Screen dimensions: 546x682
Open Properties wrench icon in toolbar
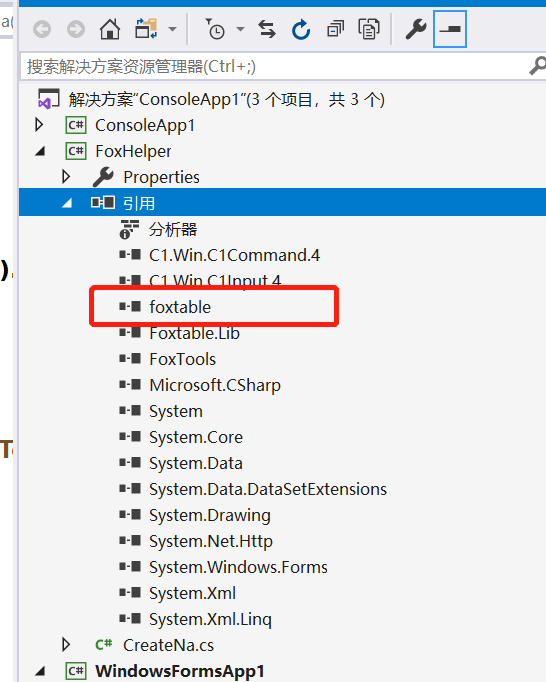(416, 30)
